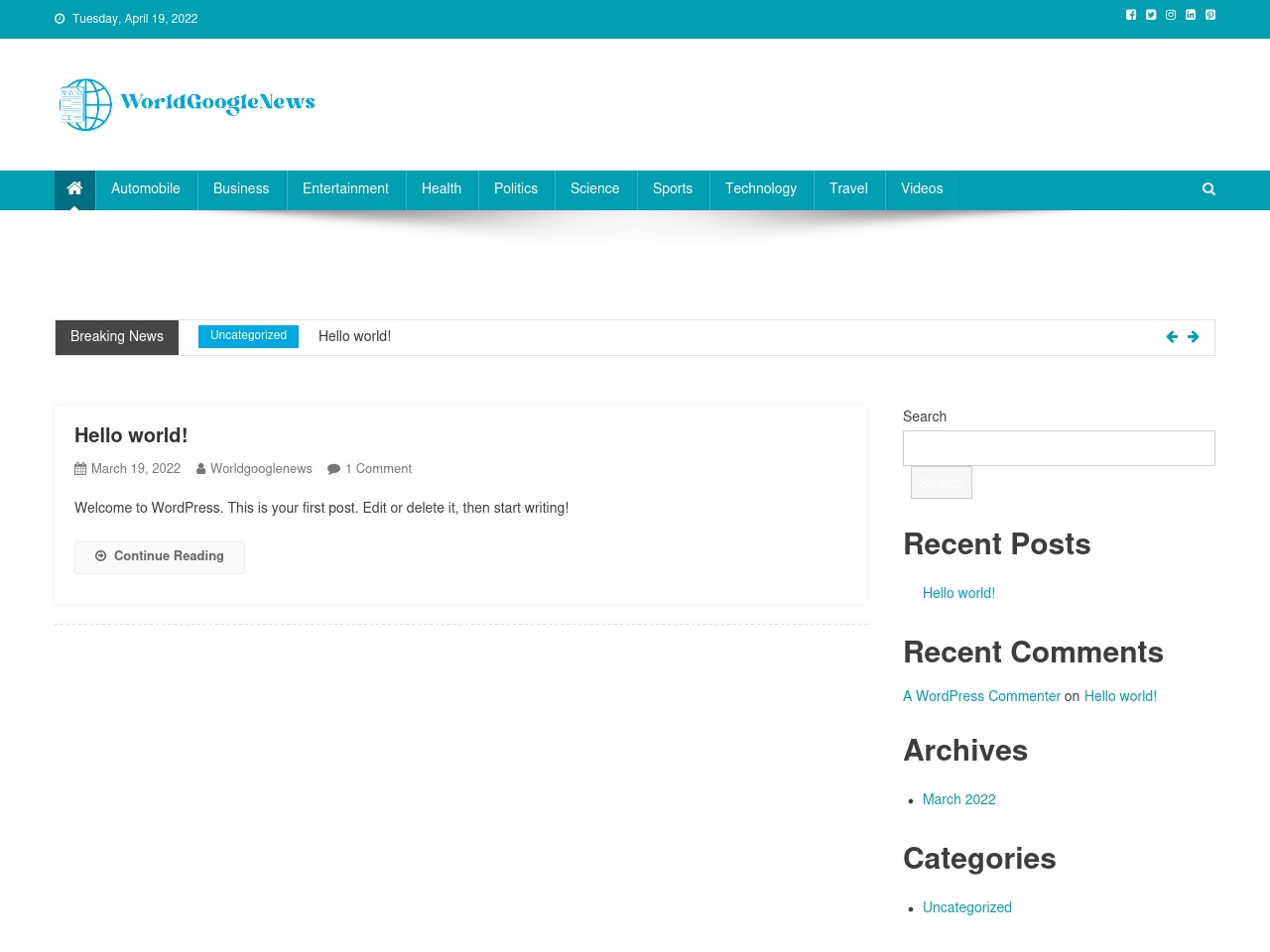Select Politics menu section

coord(516,188)
